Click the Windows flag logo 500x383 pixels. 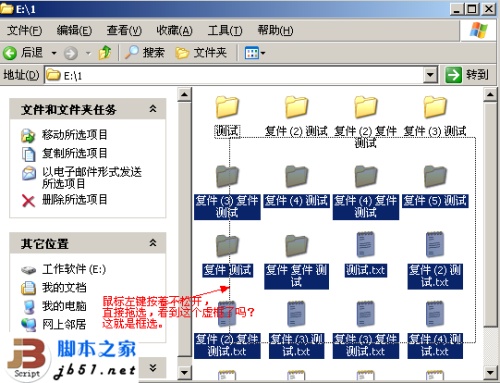[479, 30]
